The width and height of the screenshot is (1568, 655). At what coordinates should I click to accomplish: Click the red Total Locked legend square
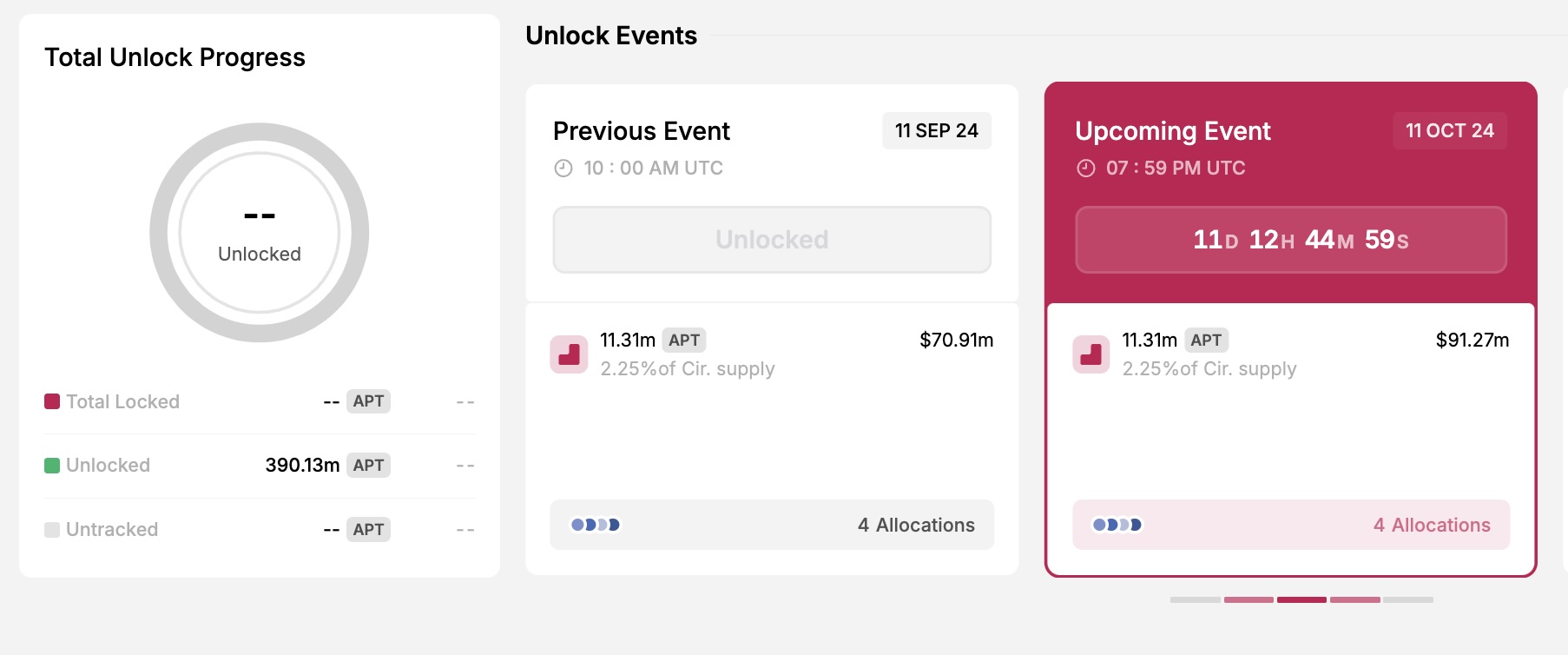[52, 401]
